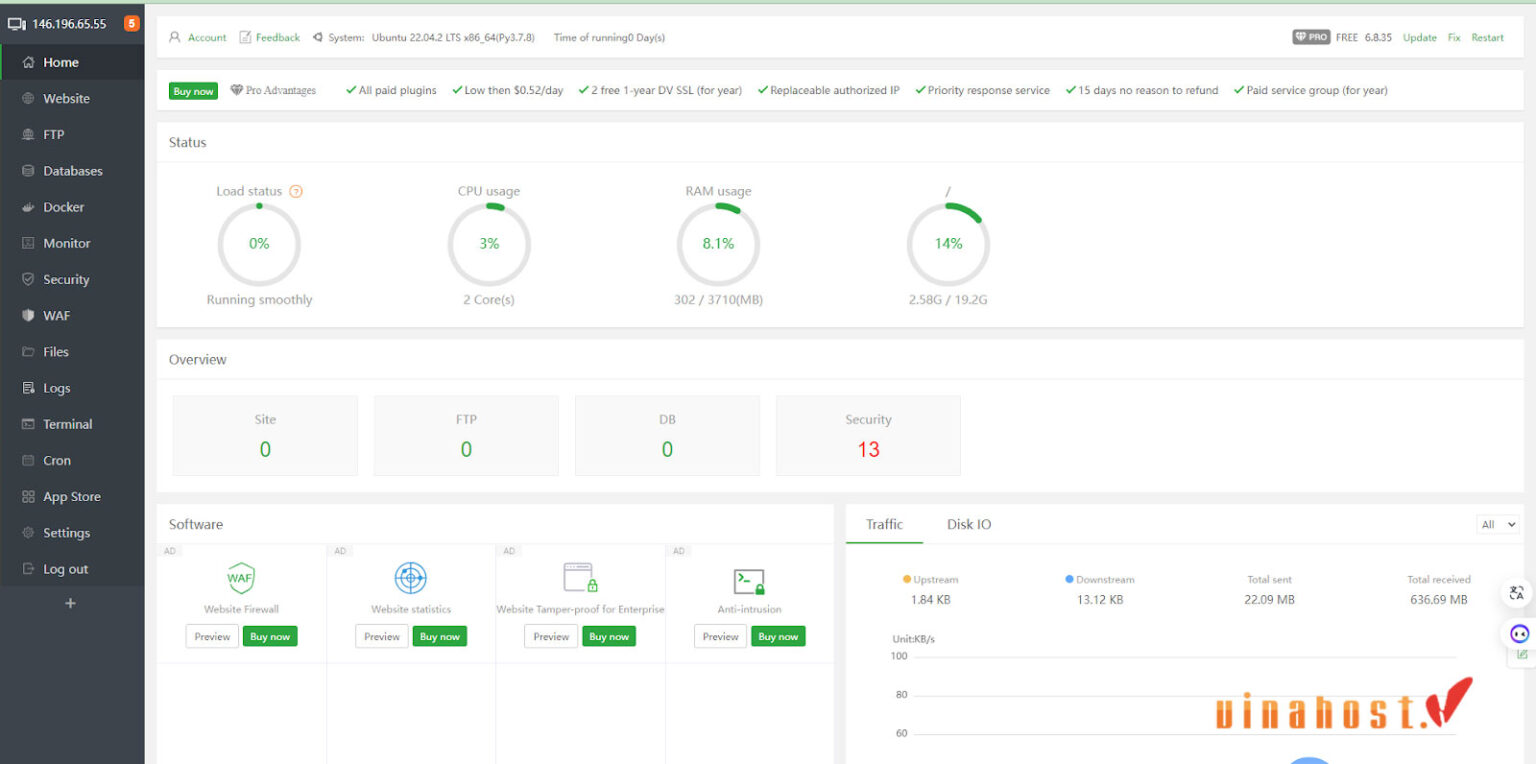Viewport: 1536px width, 764px height.
Task: Open the Docker sidebar icon
Action: point(28,207)
